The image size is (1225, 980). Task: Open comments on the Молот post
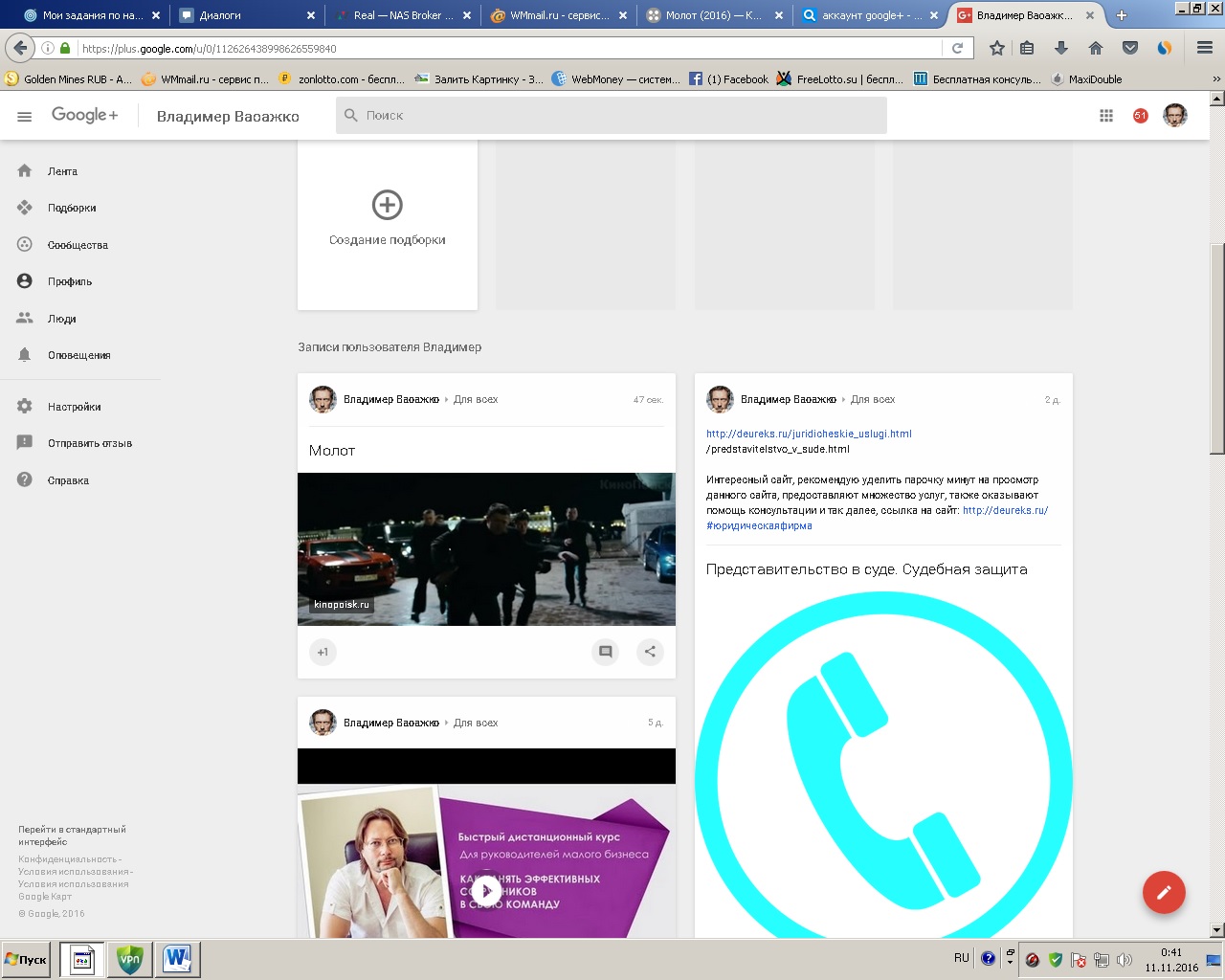tap(606, 652)
